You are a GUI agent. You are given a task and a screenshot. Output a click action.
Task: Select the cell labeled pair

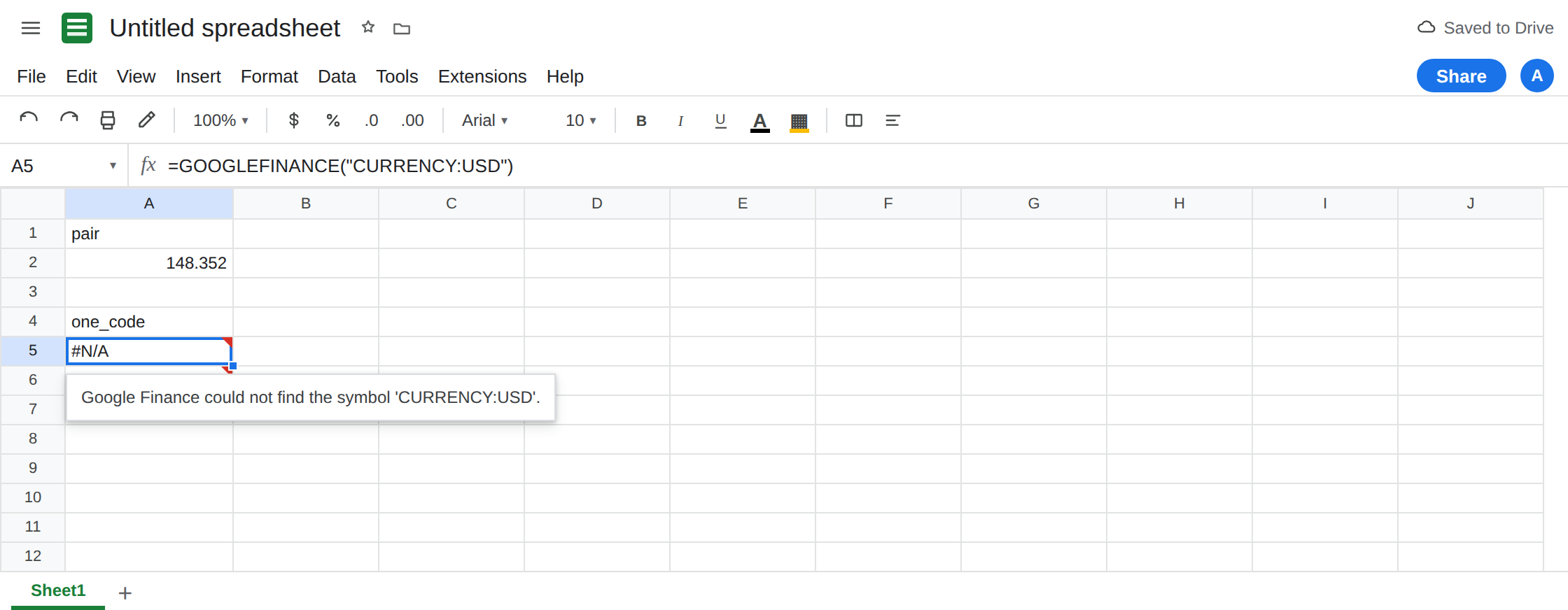(x=149, y=234)
